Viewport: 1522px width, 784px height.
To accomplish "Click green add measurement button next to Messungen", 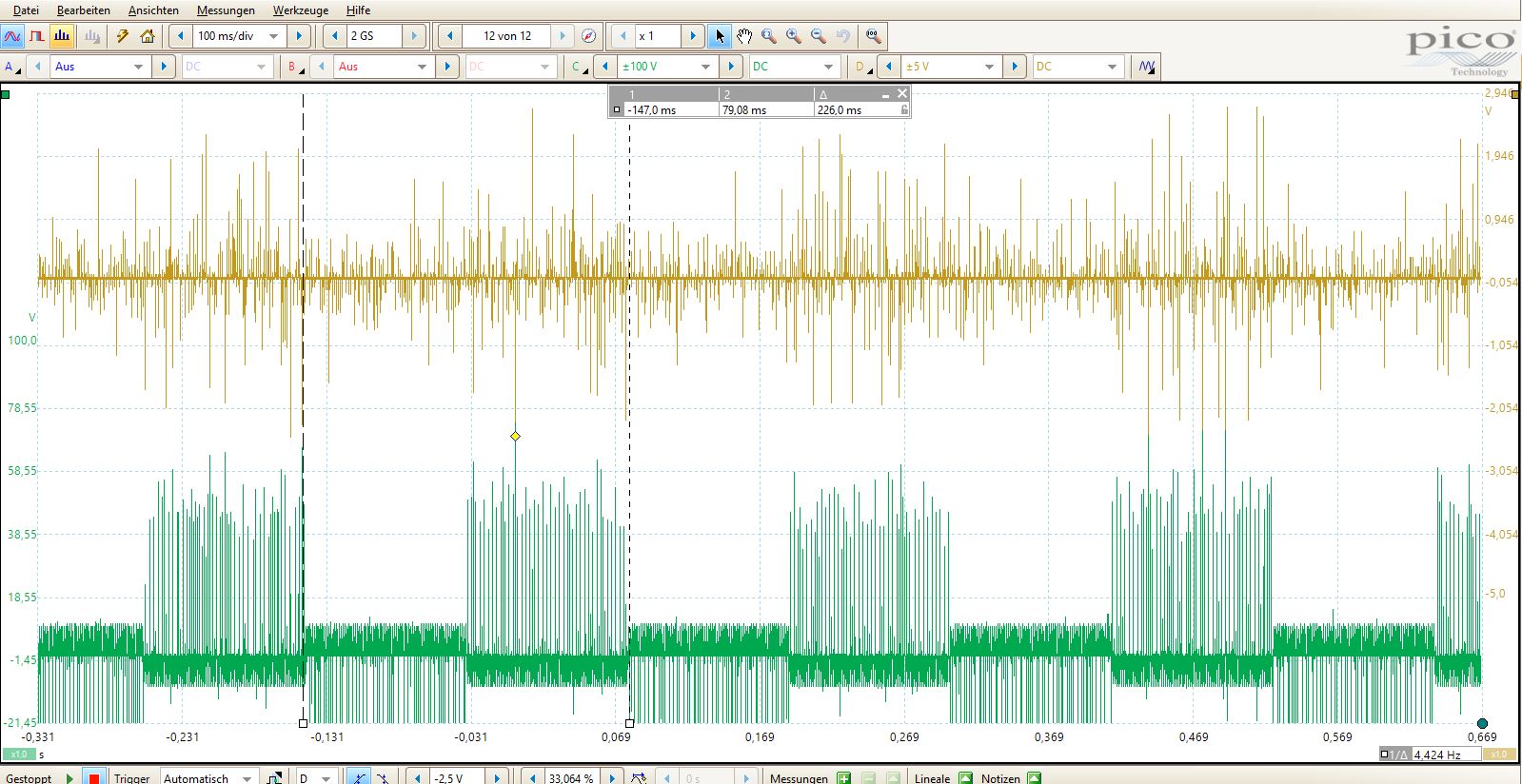I will [x=843, y=777].
